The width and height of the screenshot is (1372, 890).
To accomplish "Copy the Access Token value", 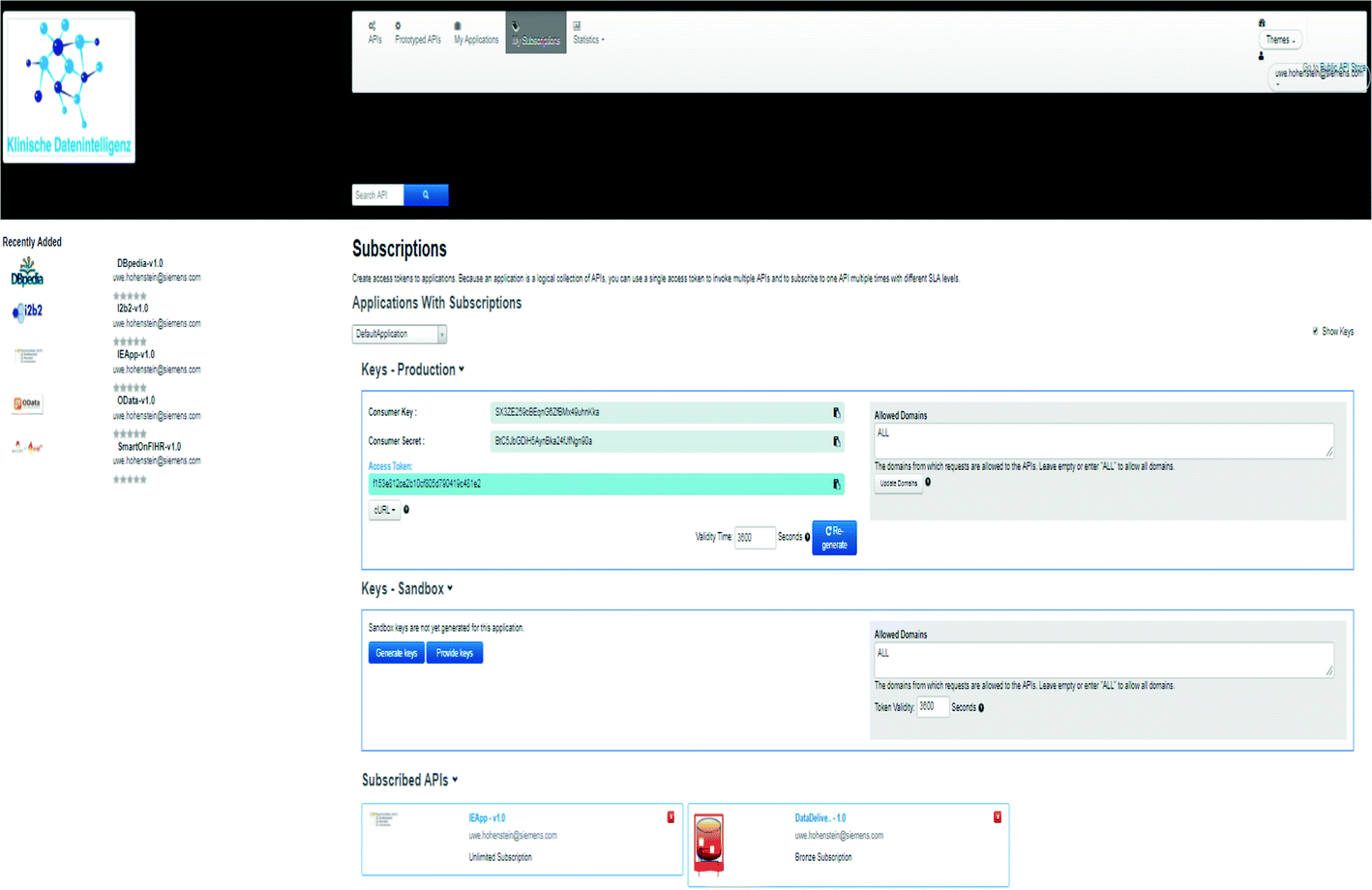I will click(837, 484).
